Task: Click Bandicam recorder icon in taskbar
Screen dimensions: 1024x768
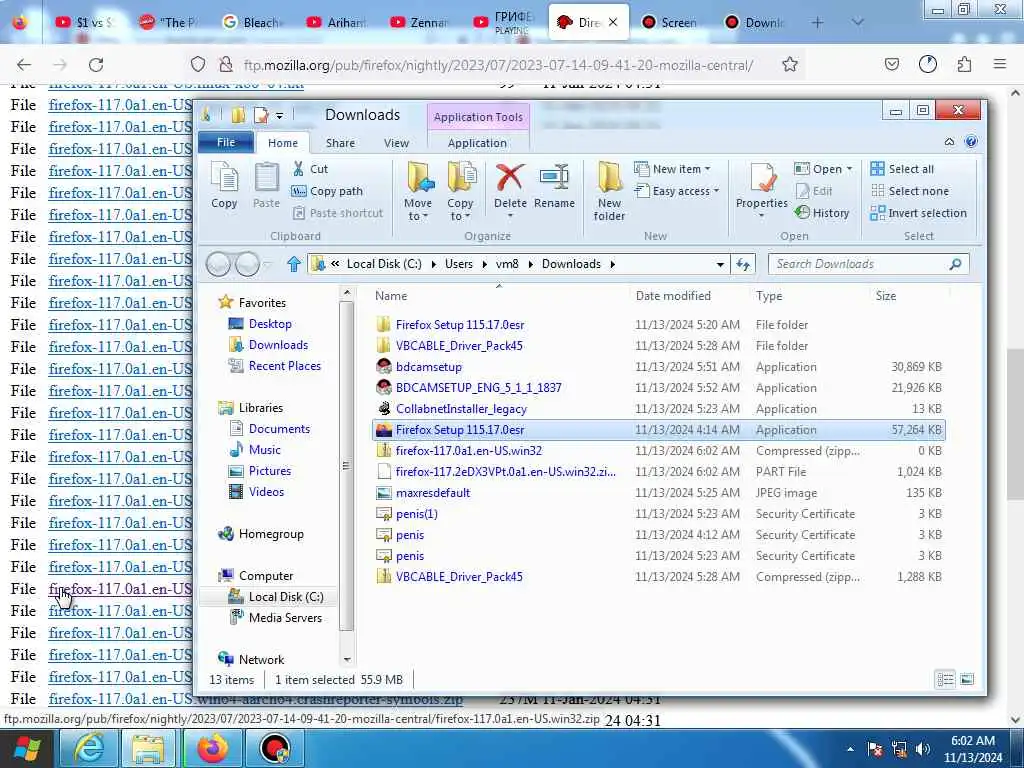Action: point(275,748)
